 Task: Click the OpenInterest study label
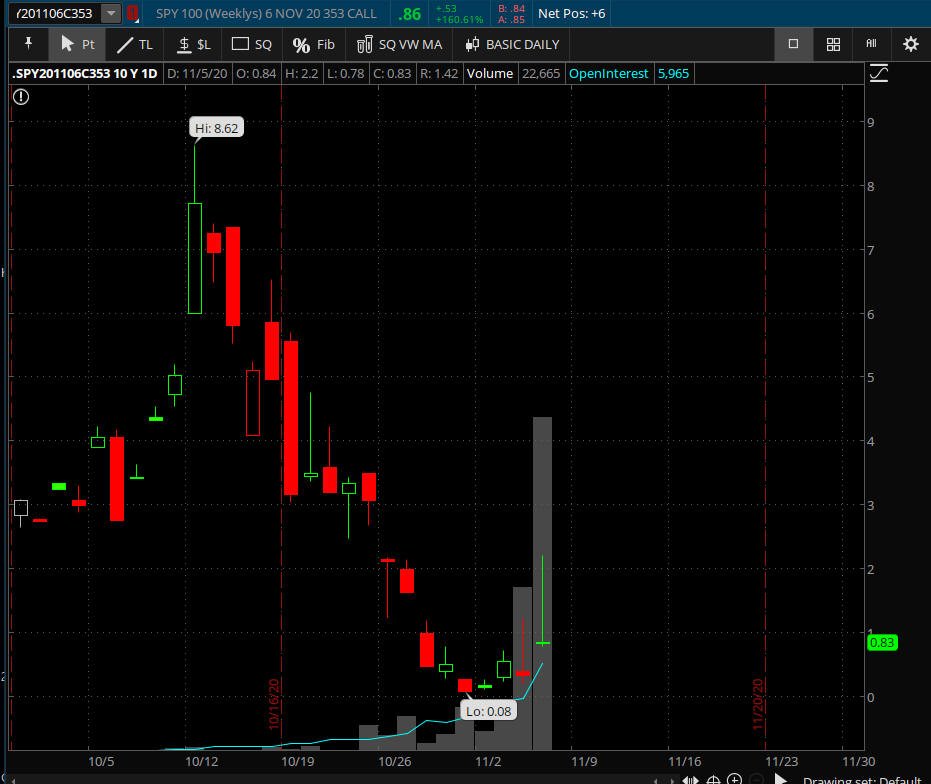click(x=608, y=73)
